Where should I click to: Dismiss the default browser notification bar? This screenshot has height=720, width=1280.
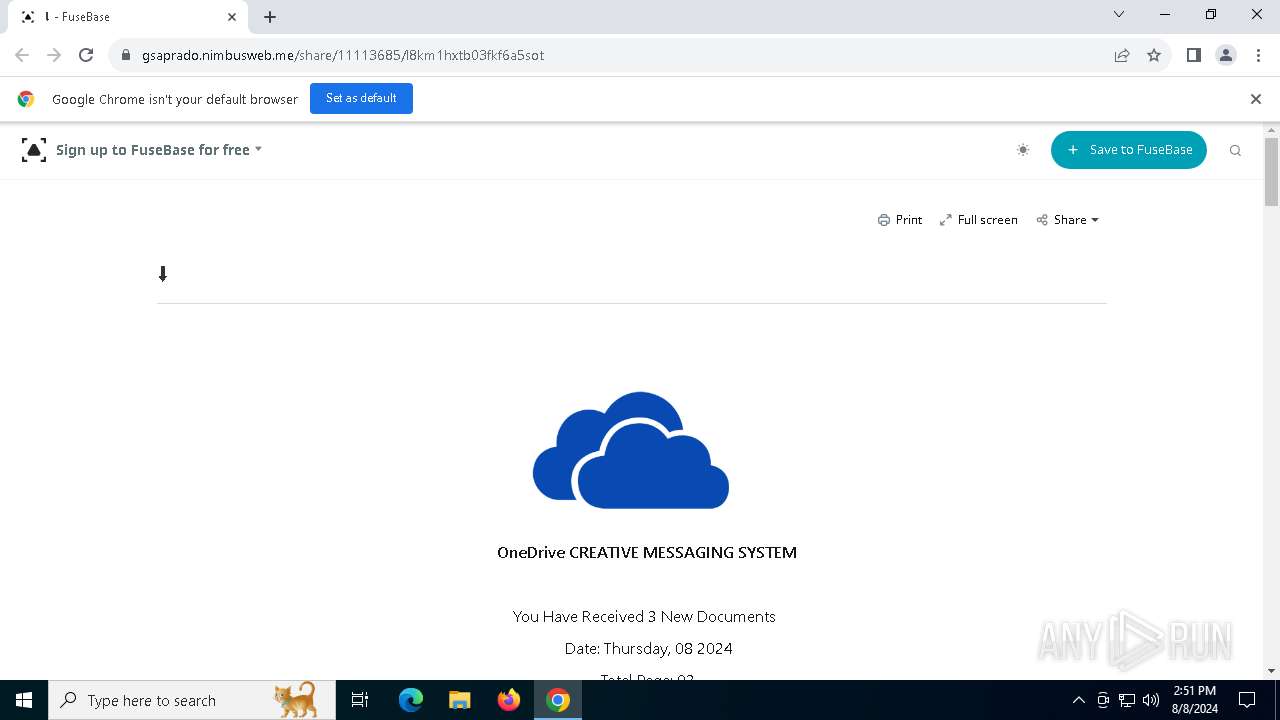point(1256,99)
